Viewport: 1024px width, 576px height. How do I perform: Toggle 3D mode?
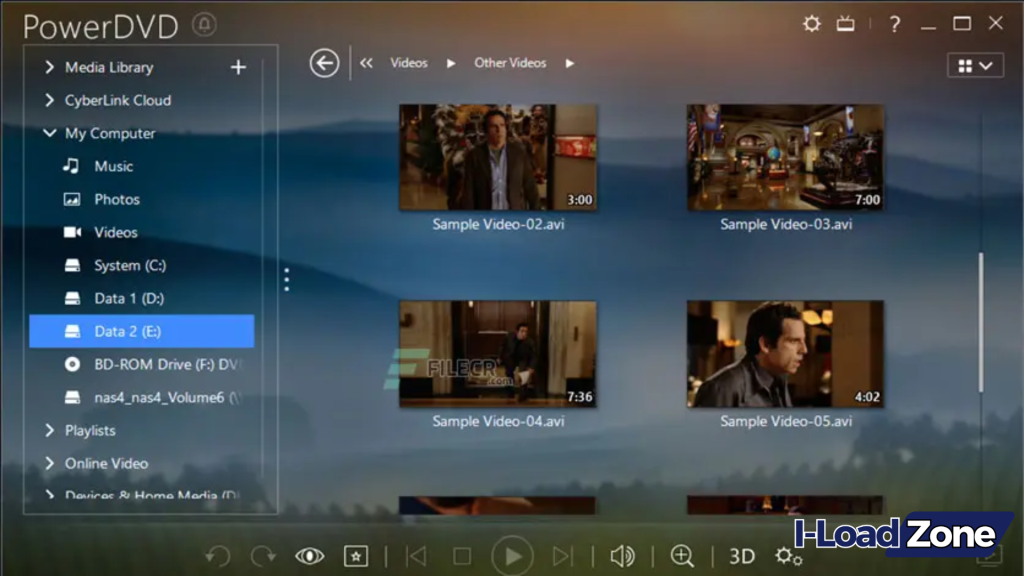(741, 556)
